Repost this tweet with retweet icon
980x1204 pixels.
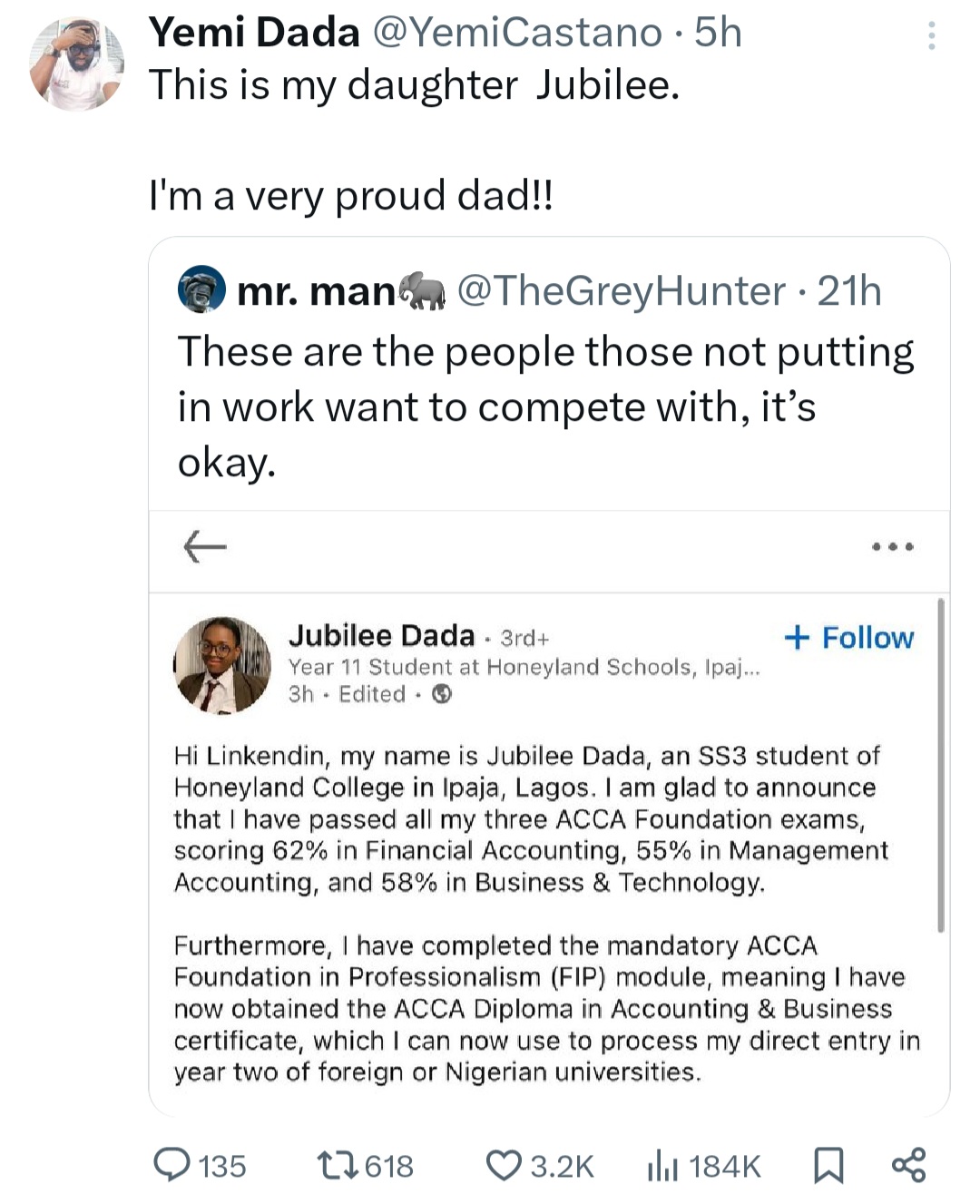click(339, 1165)
